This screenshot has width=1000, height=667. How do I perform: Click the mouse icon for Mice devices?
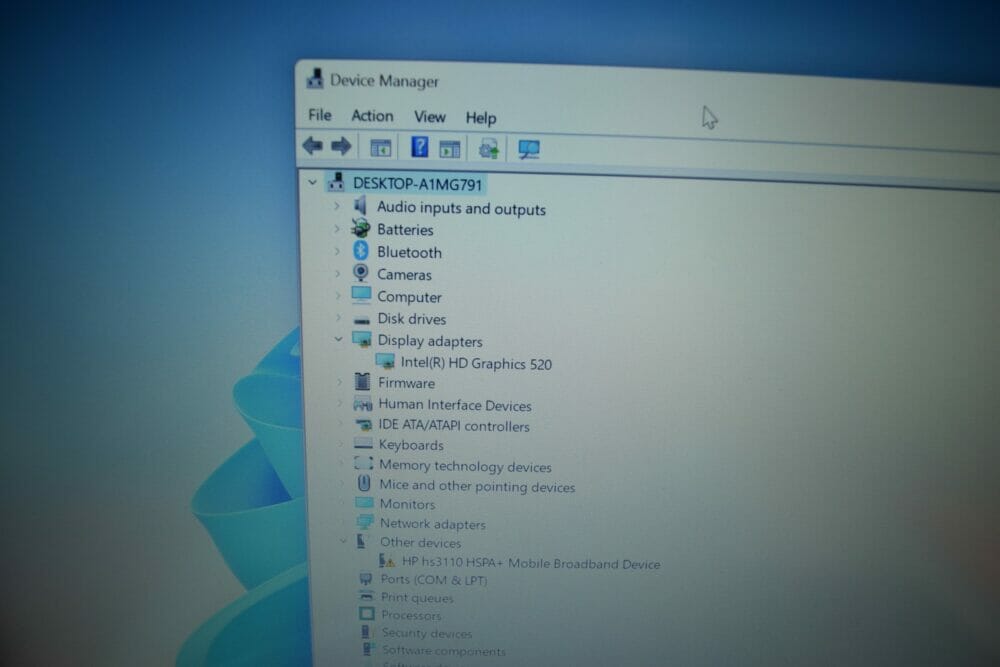(x=364, y=483)
